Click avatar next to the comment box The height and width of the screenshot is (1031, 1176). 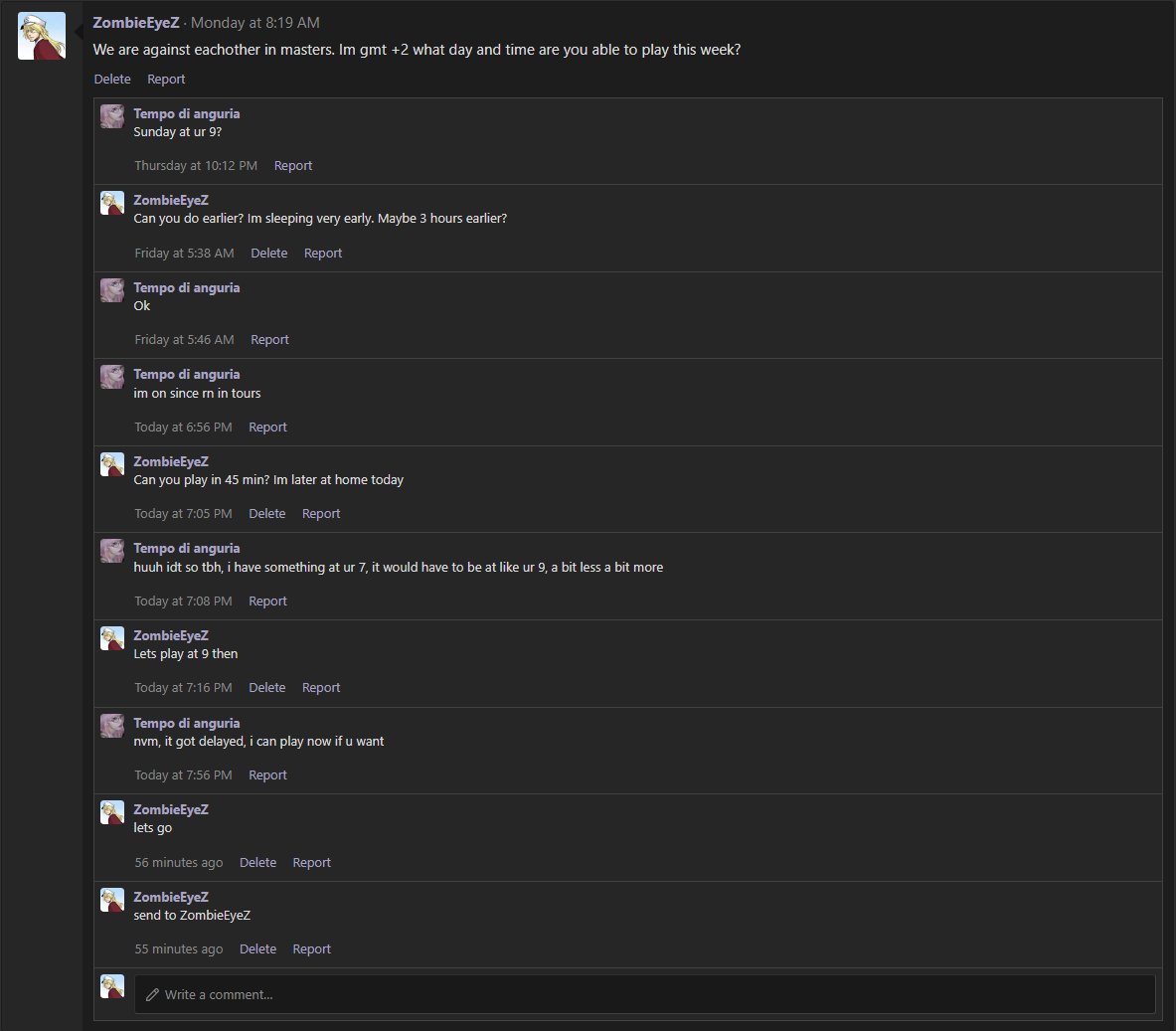(112, 986)
